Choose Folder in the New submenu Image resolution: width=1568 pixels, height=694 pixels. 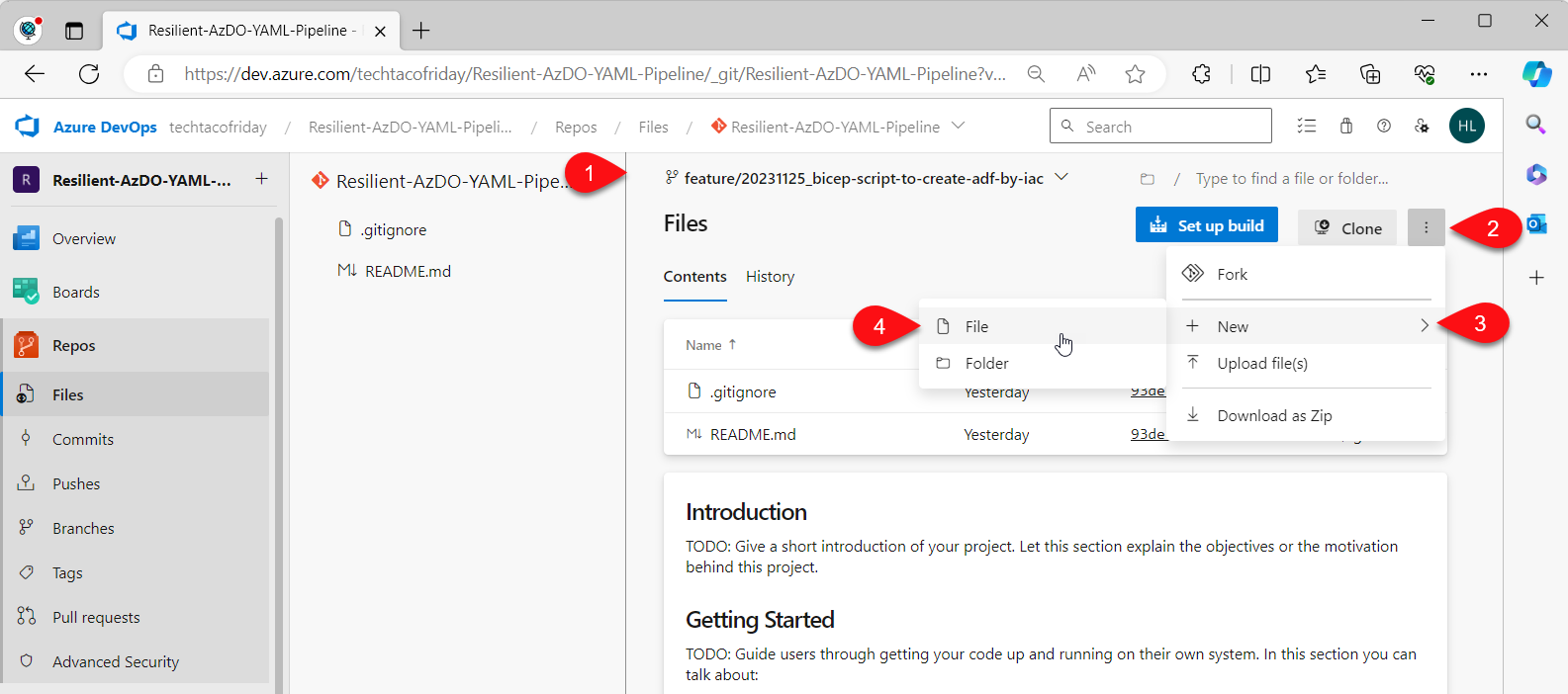[1043, 363]
